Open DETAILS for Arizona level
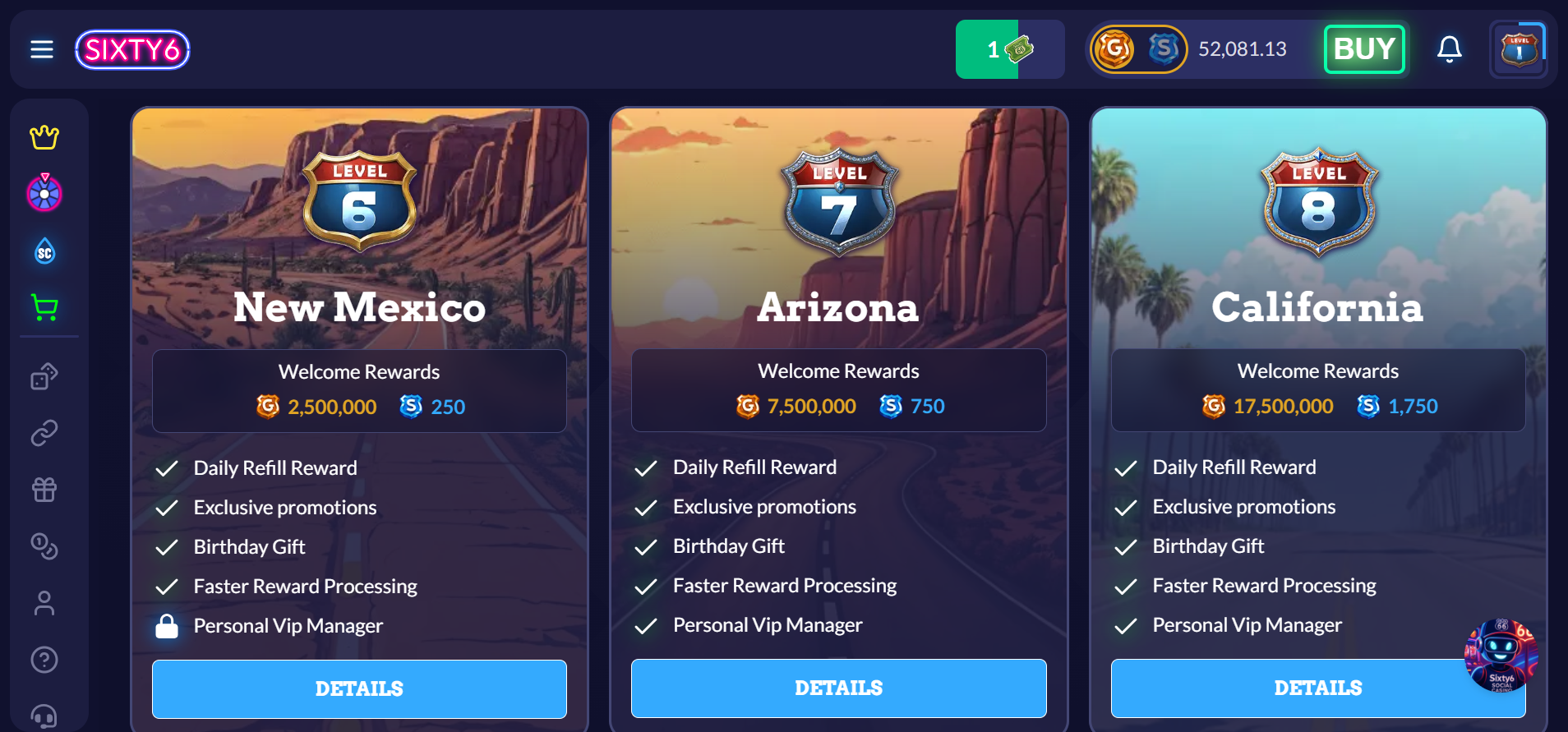 (x=838, y=688)
